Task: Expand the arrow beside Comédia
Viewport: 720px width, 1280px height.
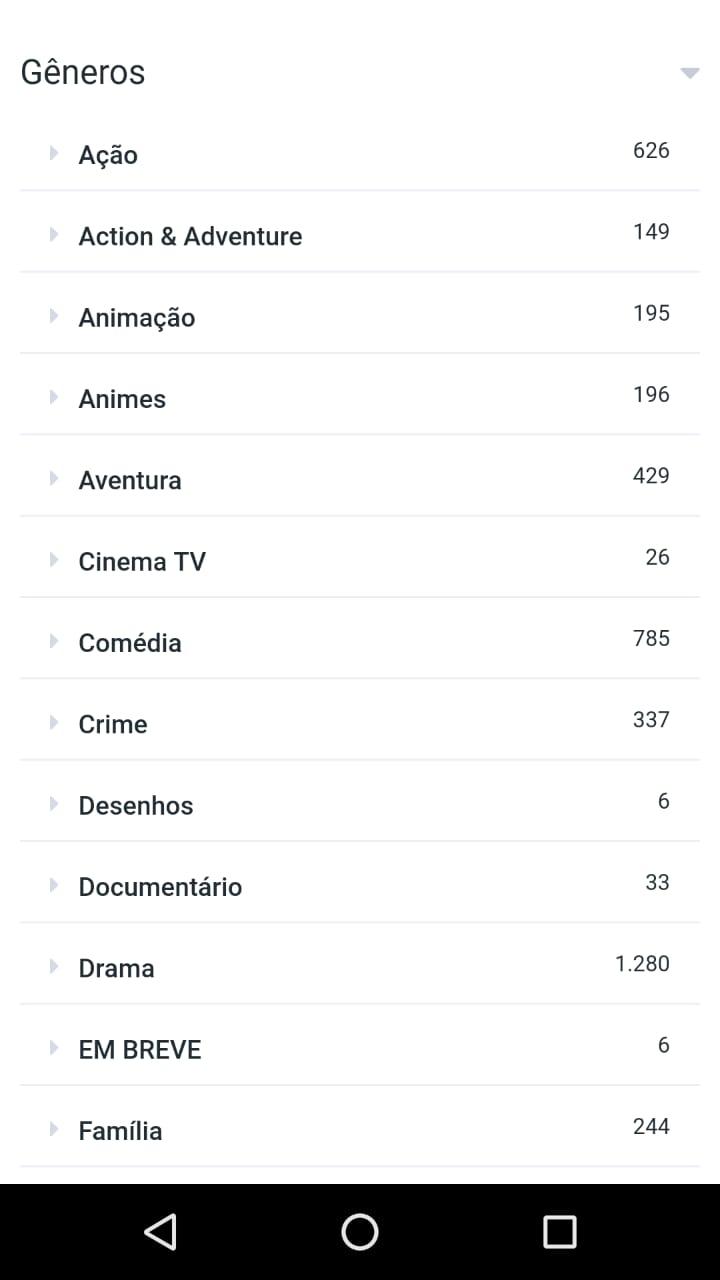Action: tap(54, 641)
